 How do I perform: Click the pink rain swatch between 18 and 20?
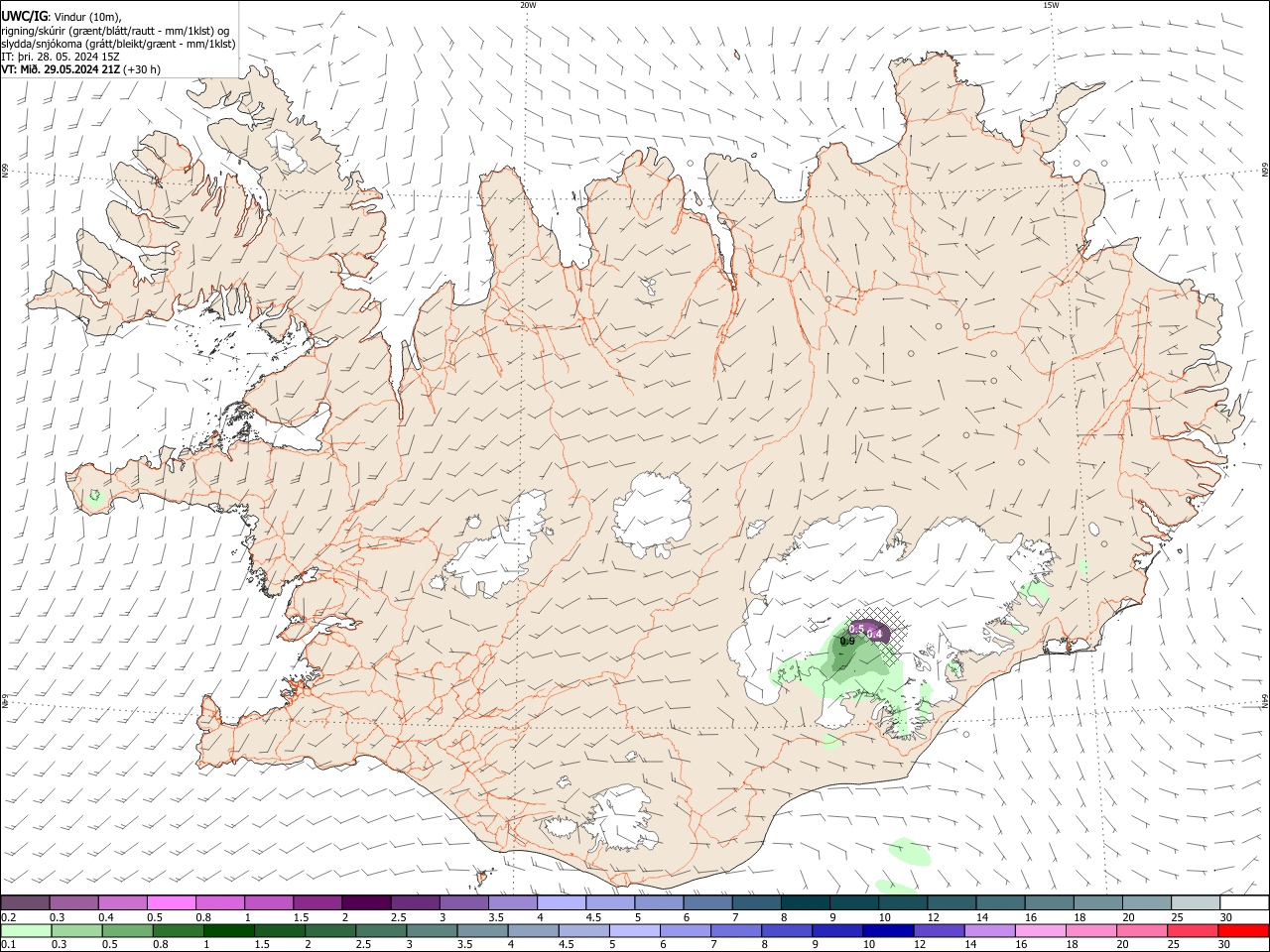pyautogui.click(x=1091, y=931)
